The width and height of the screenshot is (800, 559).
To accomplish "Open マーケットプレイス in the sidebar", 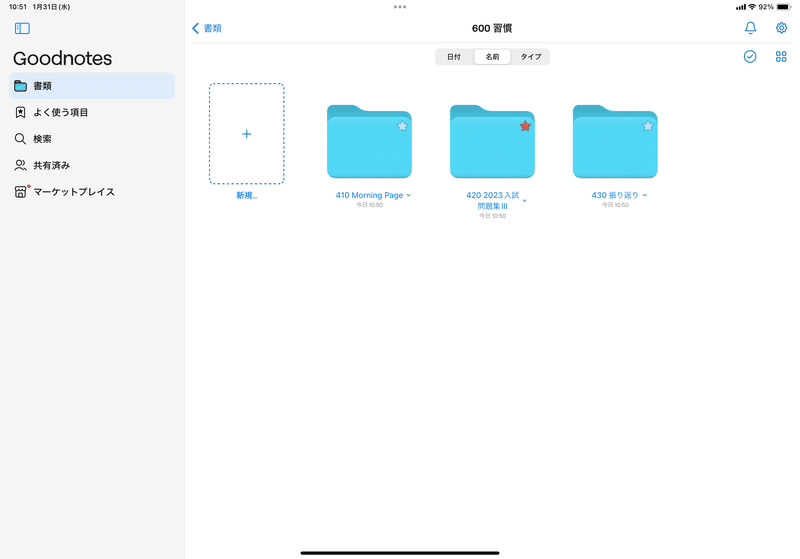I will (92, 192).
